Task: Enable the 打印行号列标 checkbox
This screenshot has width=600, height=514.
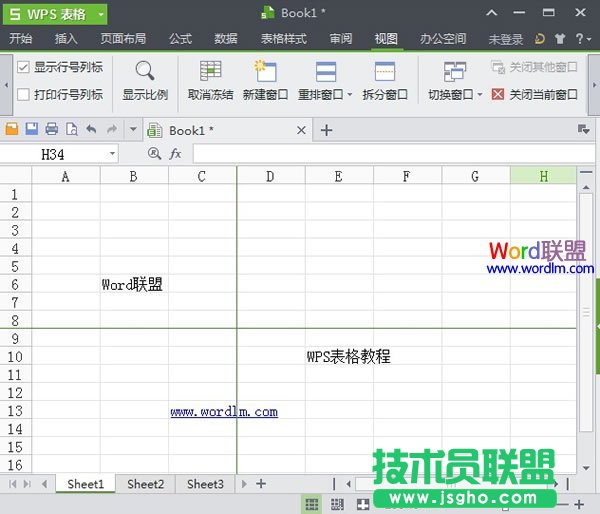Action: [23, 95]
